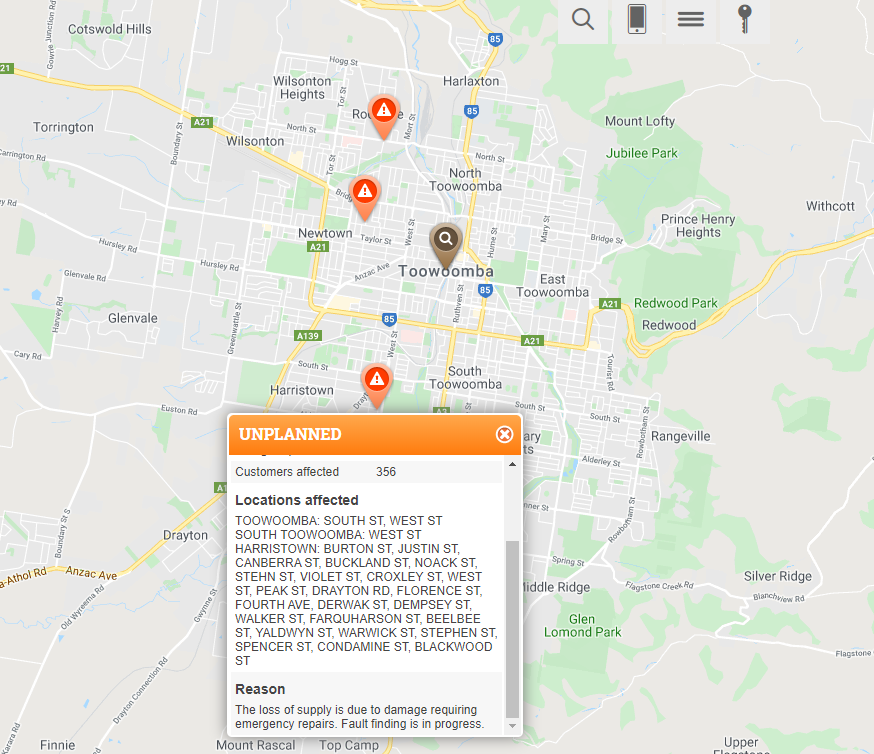Click the Toowoomba city label

(445, 271)
